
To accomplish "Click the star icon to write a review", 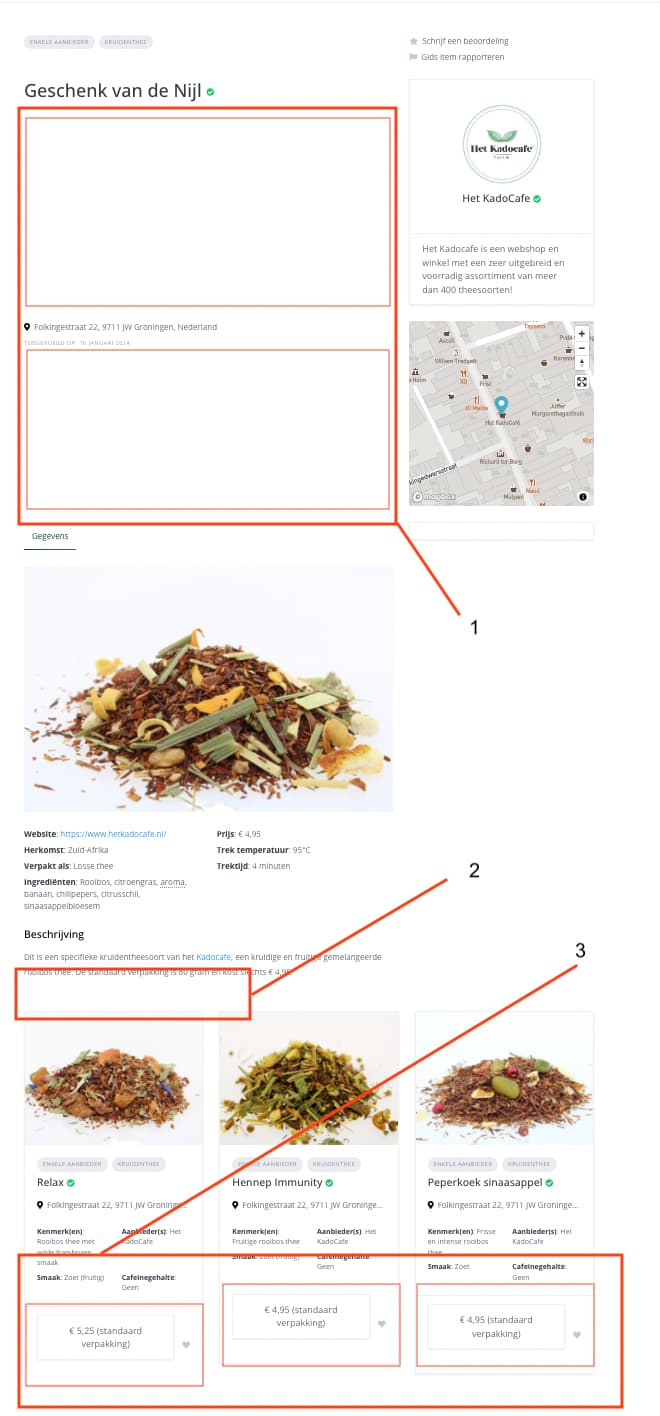I will coord(413,41).
